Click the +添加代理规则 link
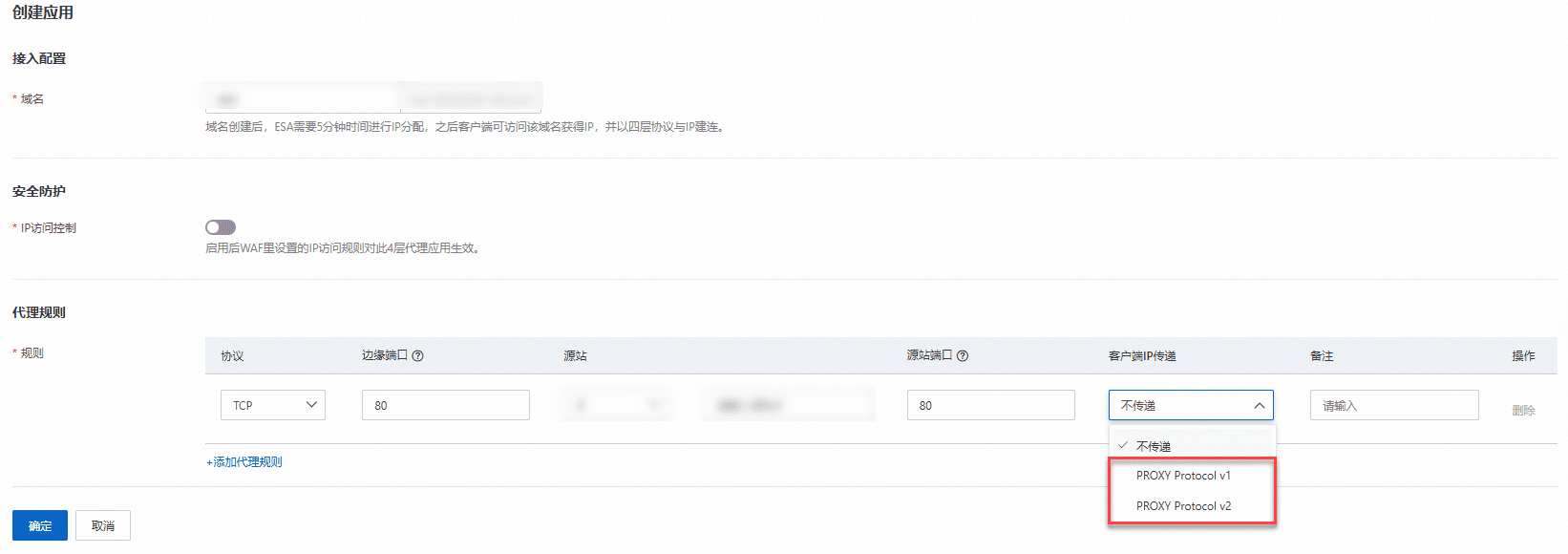Image resolution: width=1568 pixels, height=554 pixels. point(244,462)
